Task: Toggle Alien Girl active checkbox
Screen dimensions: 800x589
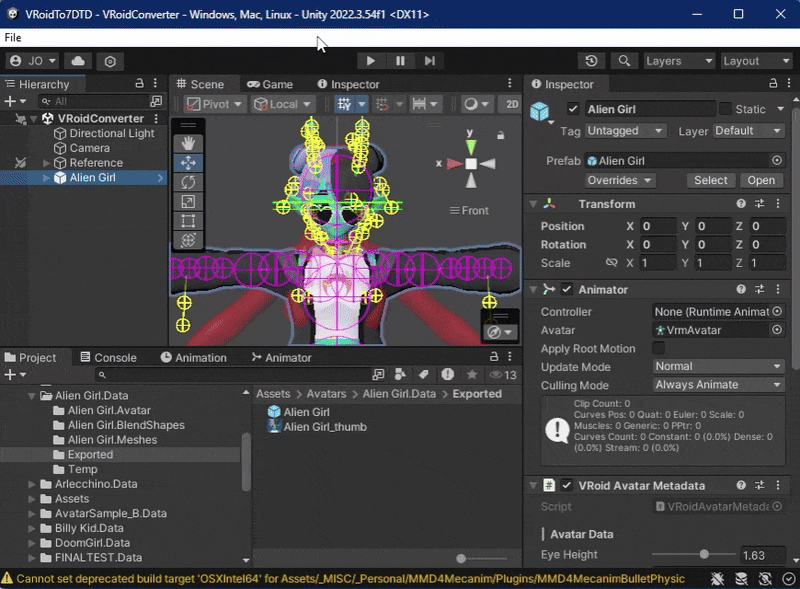Action: 572,109
